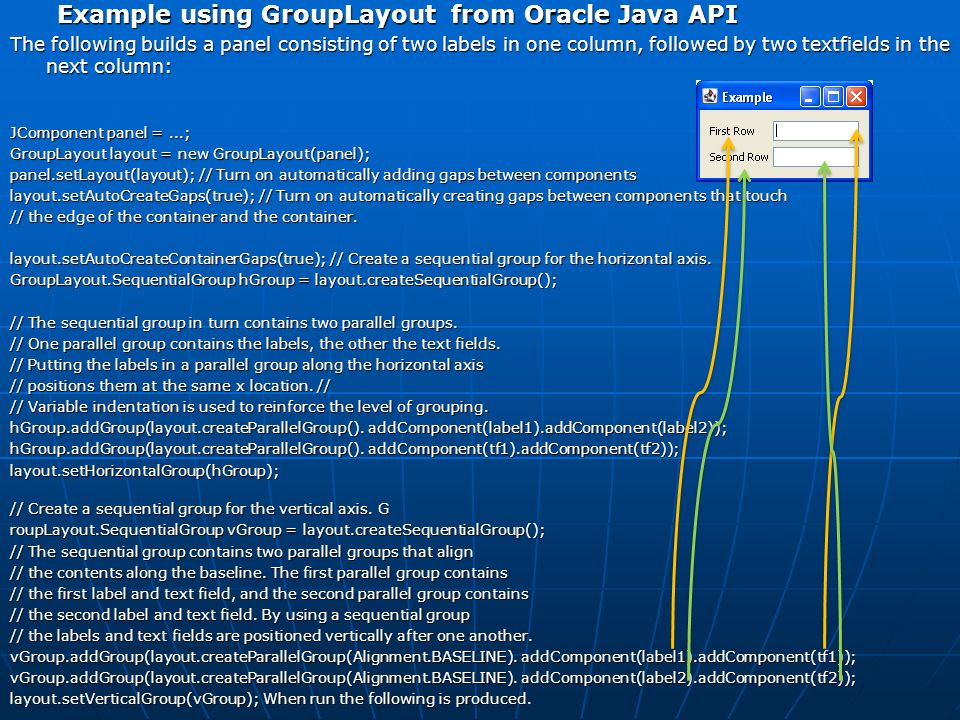The width and height of the screenshot is (960, 720).
Task: Click the comment "// the contents along the baseline. The first parallel group contains"
Action: (259, 573)
